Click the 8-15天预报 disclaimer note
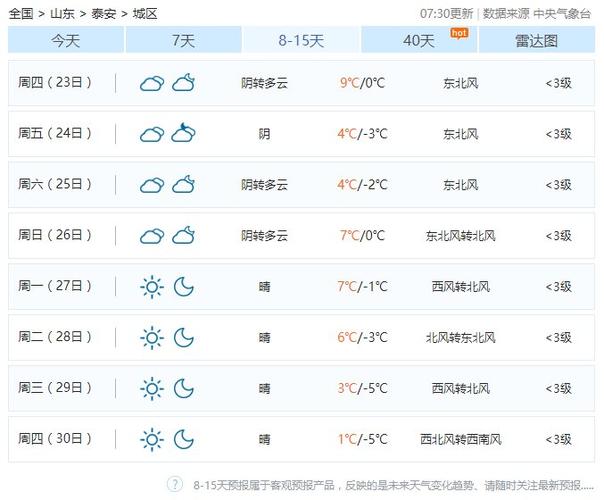The height and width of the screenshot is (500, 604). (393, 485)
